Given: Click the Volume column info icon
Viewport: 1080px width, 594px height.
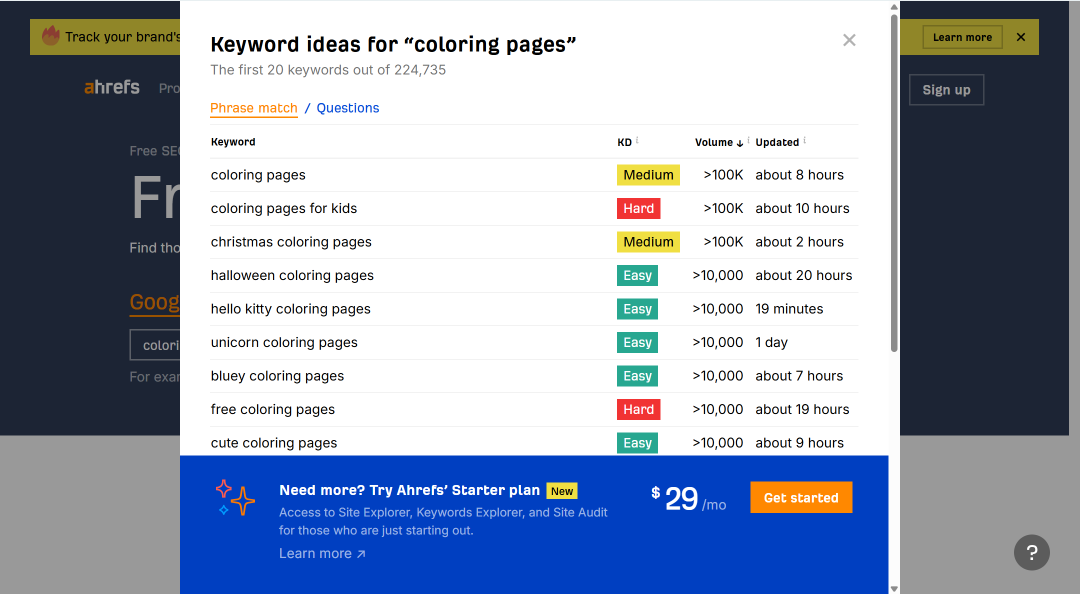Looking at the screenshot, I should click(749, 140).
